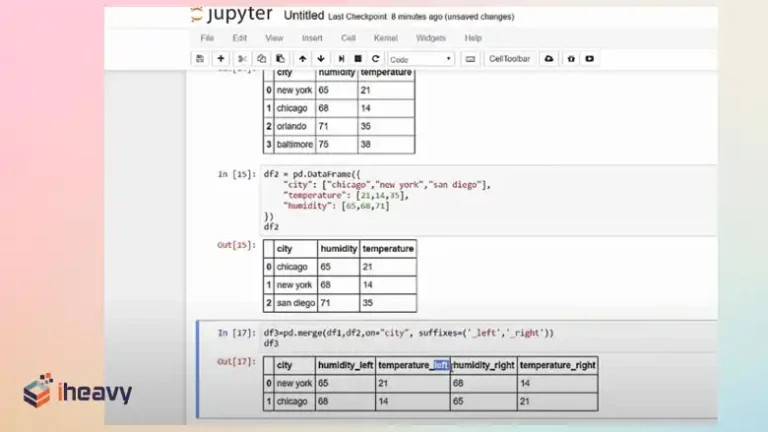
Task: Run the current cell button
Action: pos(342,59)
